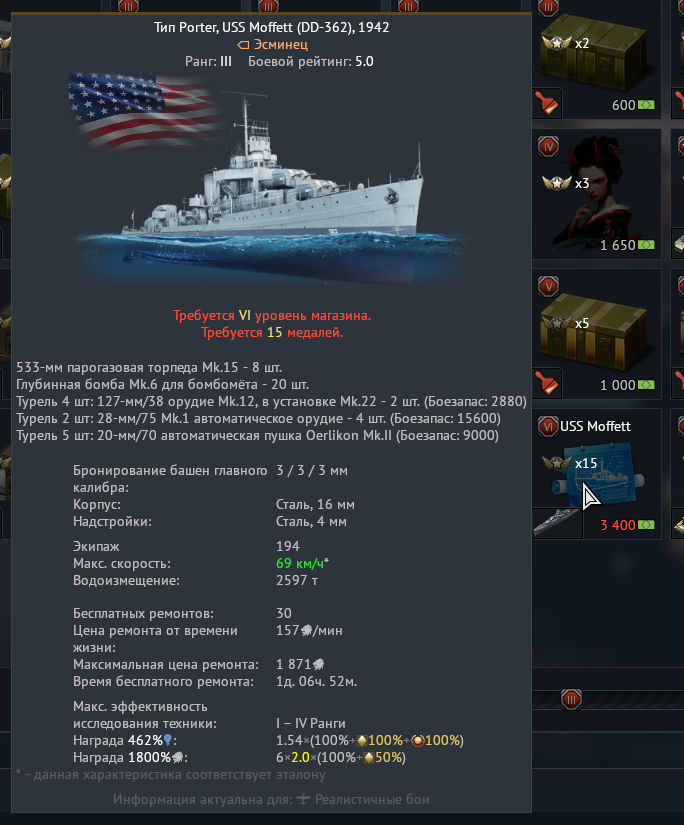This screenshot has width=684, height=825.
Task: Click the rank IV badge on the geisha item
Action: [548, 146]
